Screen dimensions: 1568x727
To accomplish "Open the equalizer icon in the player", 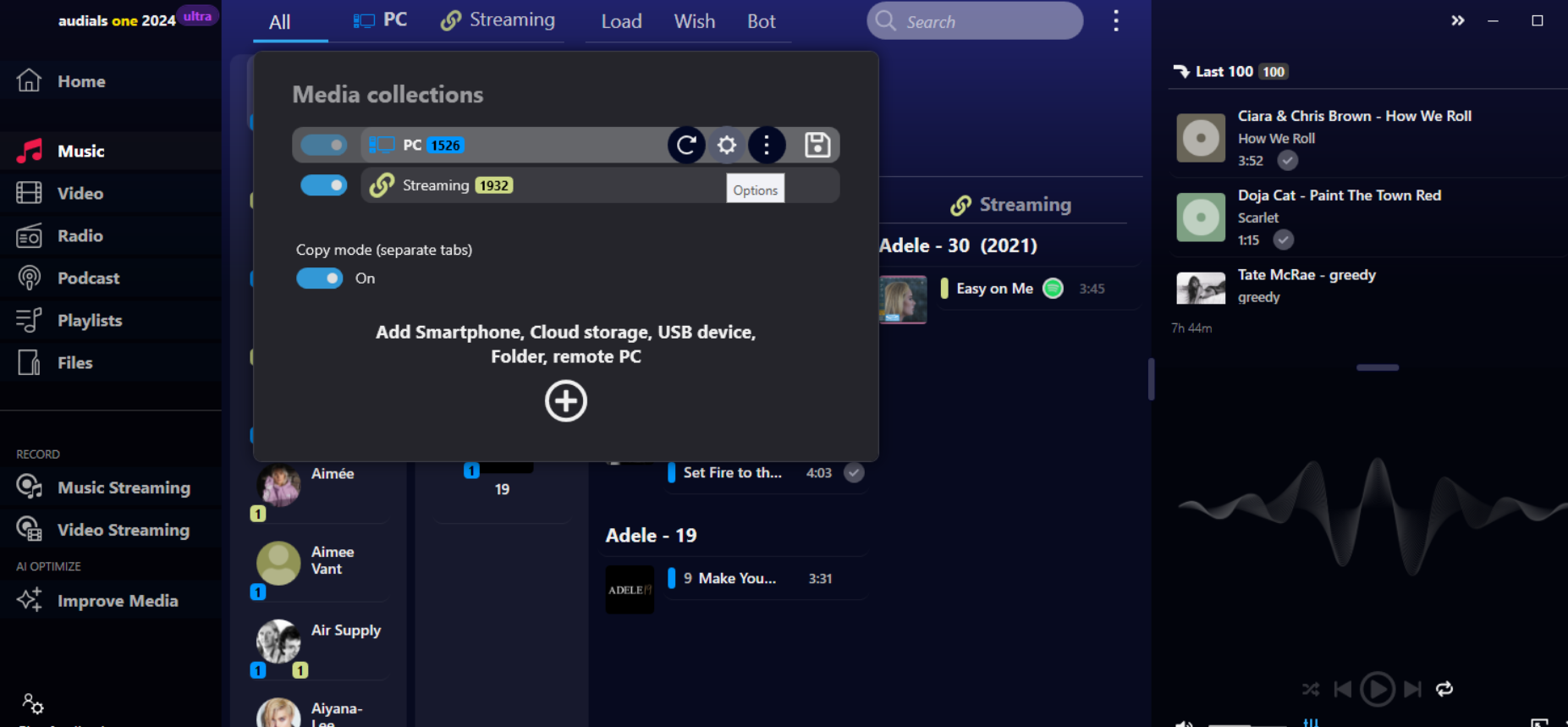I will [x=1311, y=722].
